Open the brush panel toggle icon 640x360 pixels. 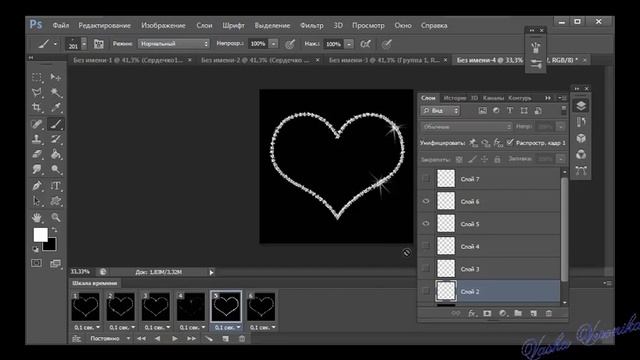(98, 44)
